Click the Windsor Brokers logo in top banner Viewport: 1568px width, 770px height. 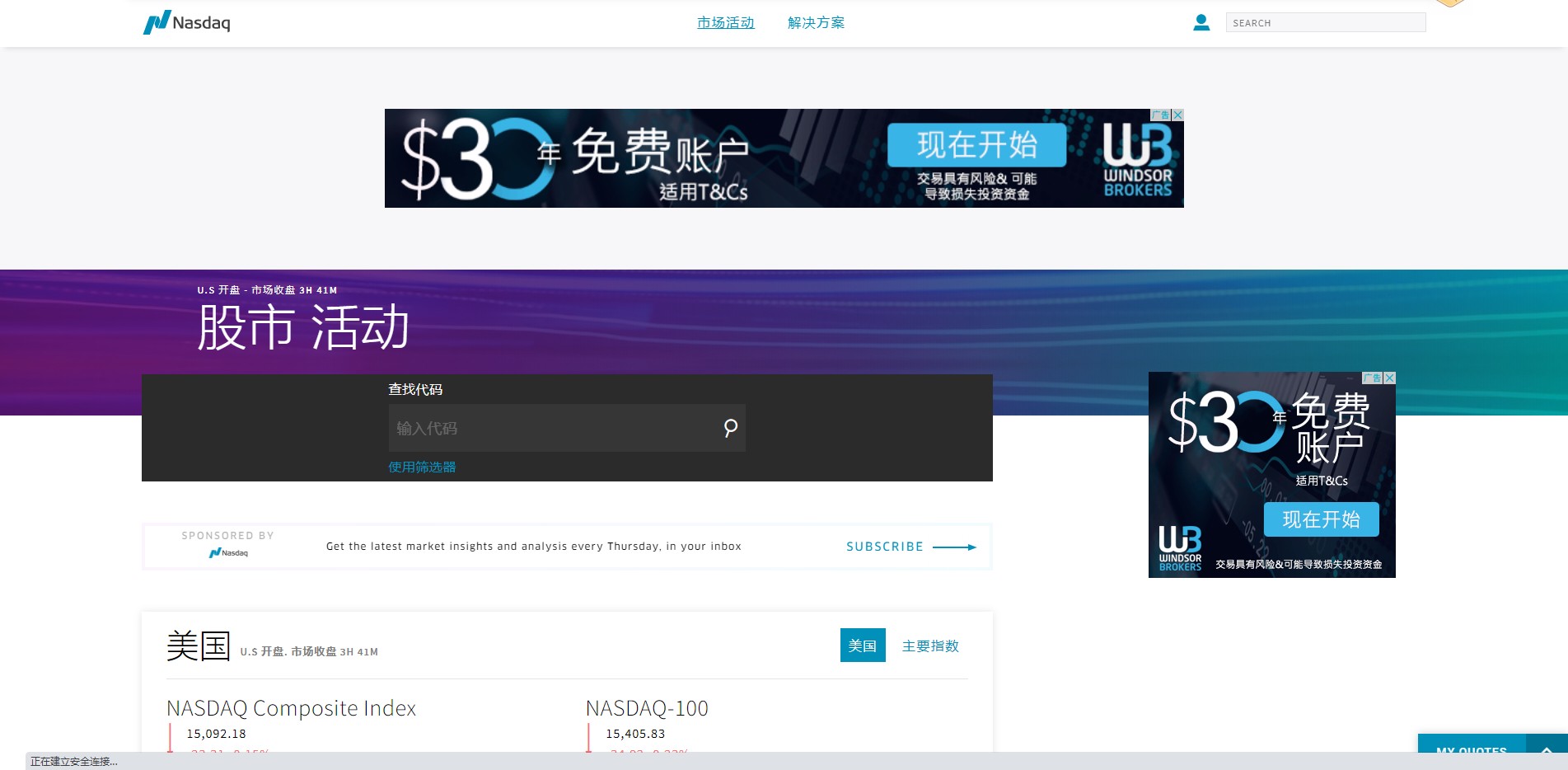(x=1138, y=160)
